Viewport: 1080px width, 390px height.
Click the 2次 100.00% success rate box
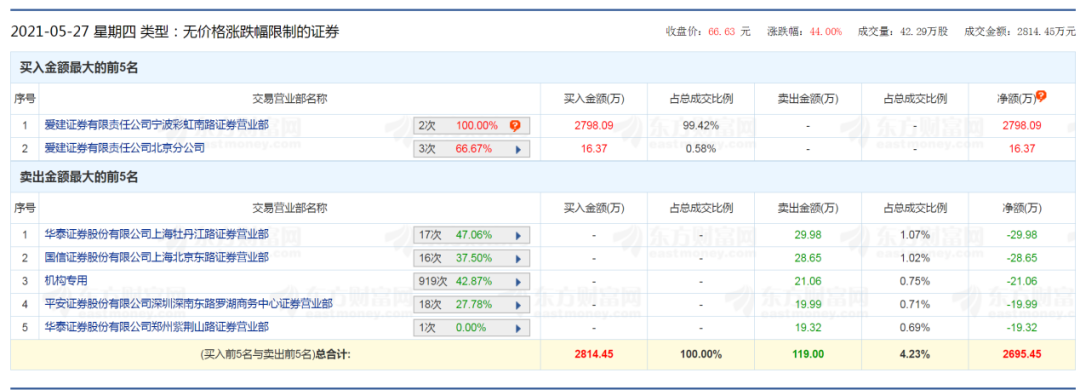click(472, 125)
